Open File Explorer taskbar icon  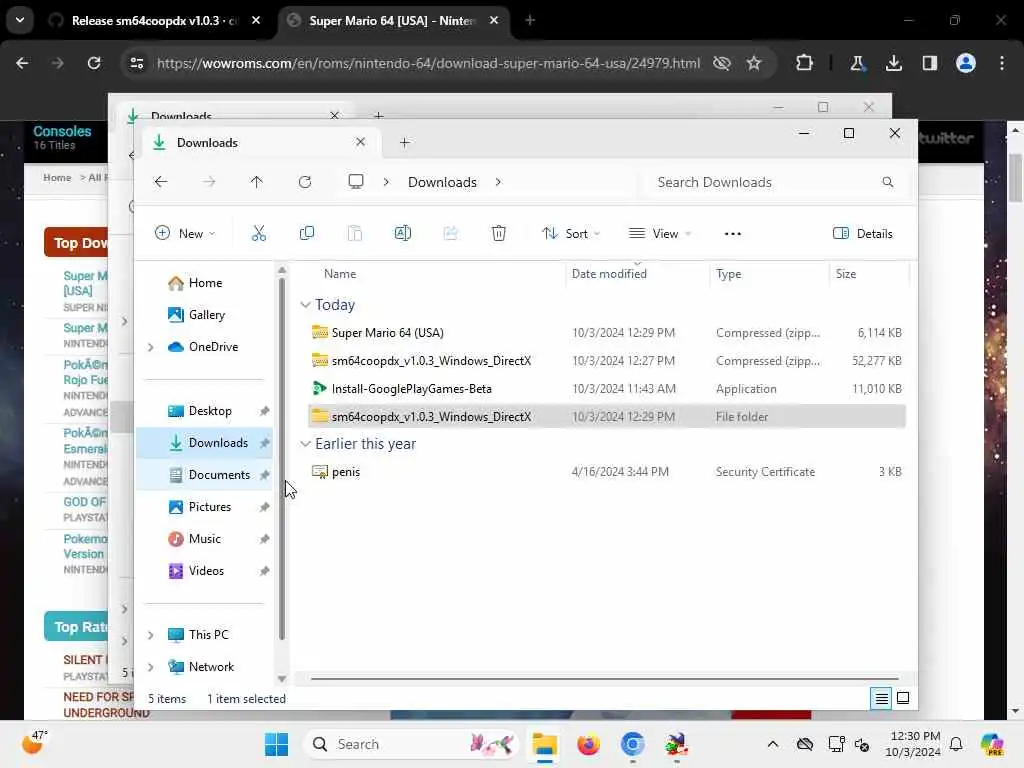pyautogui.click(x=544, y=744)
